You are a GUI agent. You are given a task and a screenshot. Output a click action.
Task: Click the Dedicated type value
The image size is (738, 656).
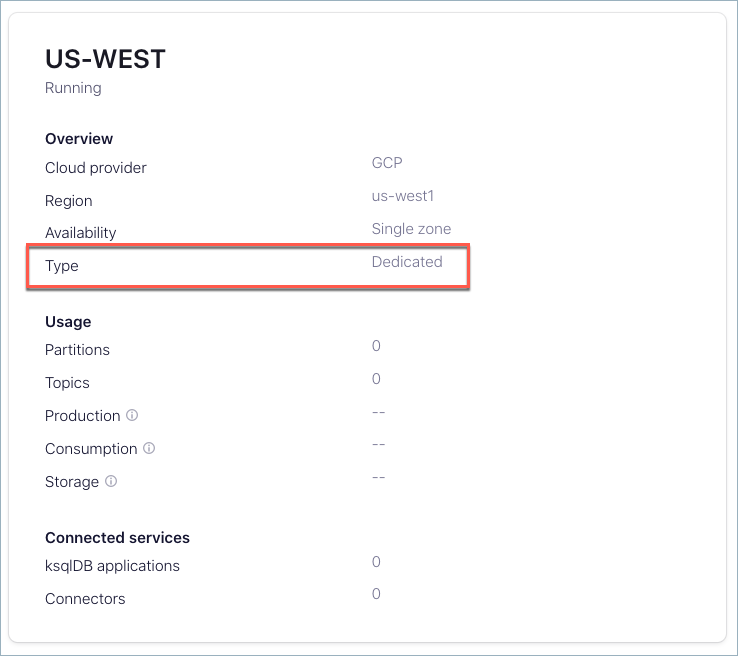(407, 262)
